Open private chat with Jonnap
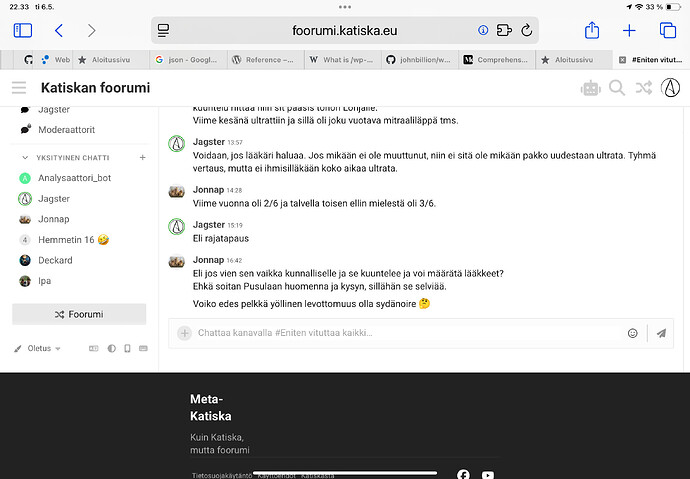 click(54, 219)
